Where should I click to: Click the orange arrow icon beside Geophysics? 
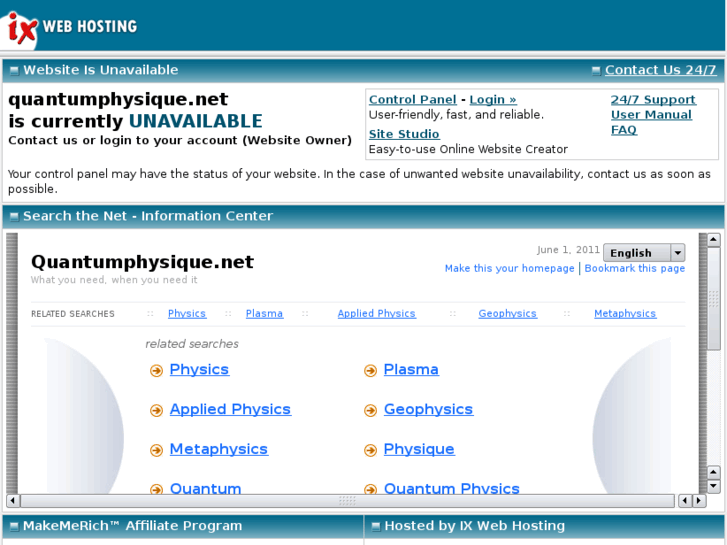click(370, 410)
